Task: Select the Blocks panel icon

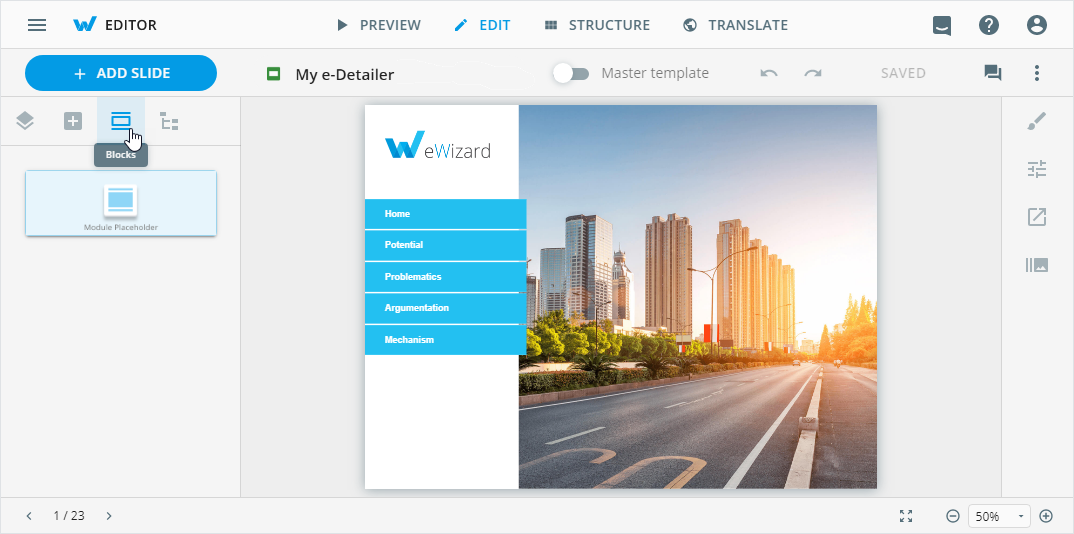Action: (121, 121)
